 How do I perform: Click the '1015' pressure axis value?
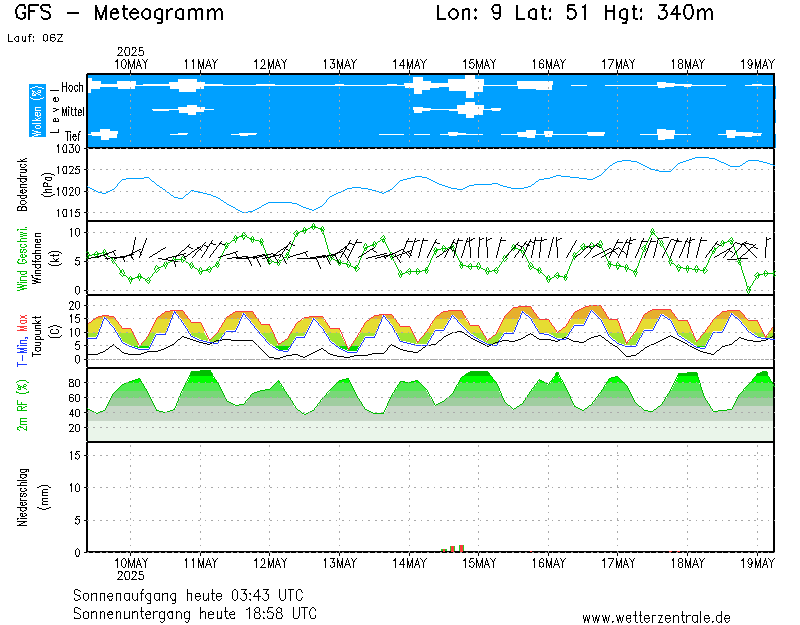(68, 213)
